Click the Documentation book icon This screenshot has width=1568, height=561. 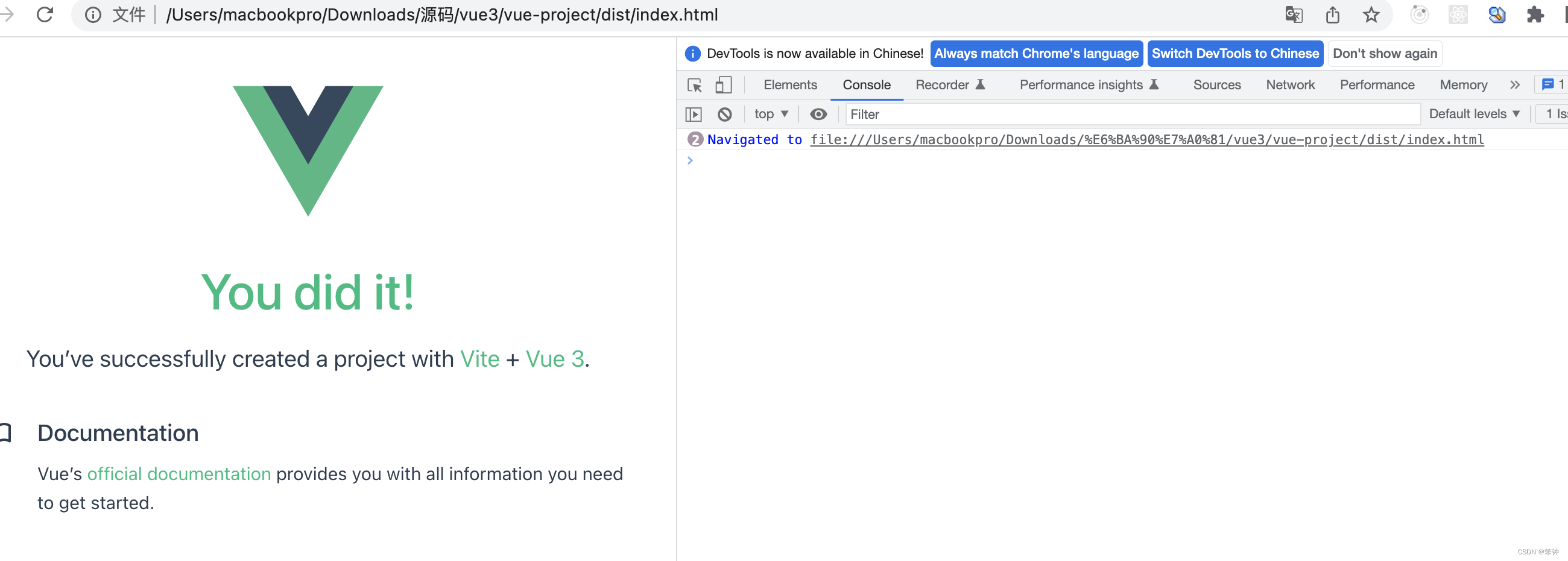click(5, 433)
